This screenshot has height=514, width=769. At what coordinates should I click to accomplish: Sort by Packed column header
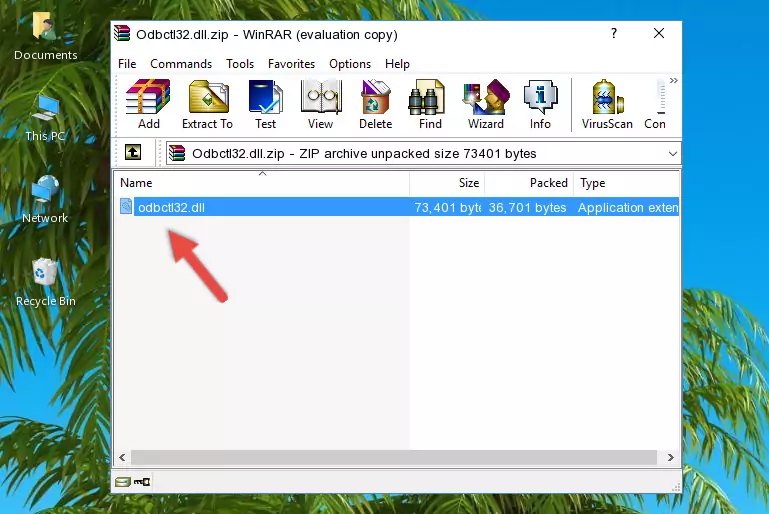tap(529, 183)
